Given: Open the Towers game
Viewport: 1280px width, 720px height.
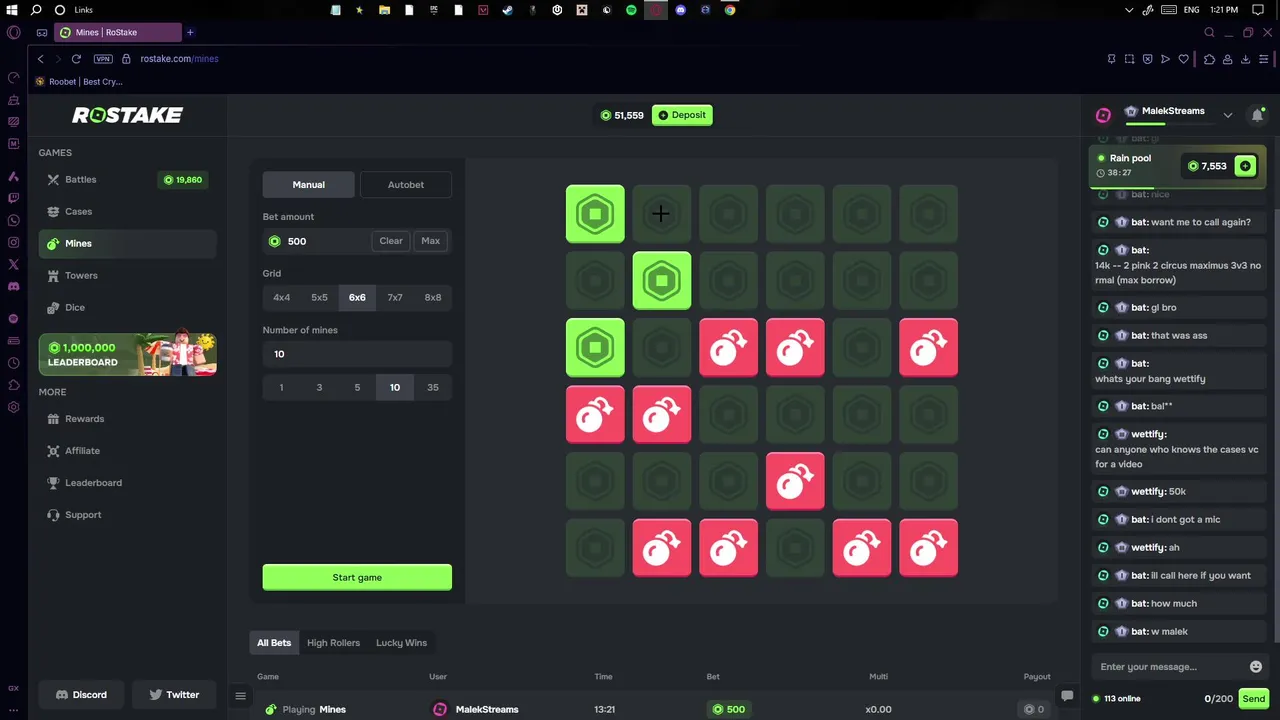Looking at the screenshot, I should (127, 276).
